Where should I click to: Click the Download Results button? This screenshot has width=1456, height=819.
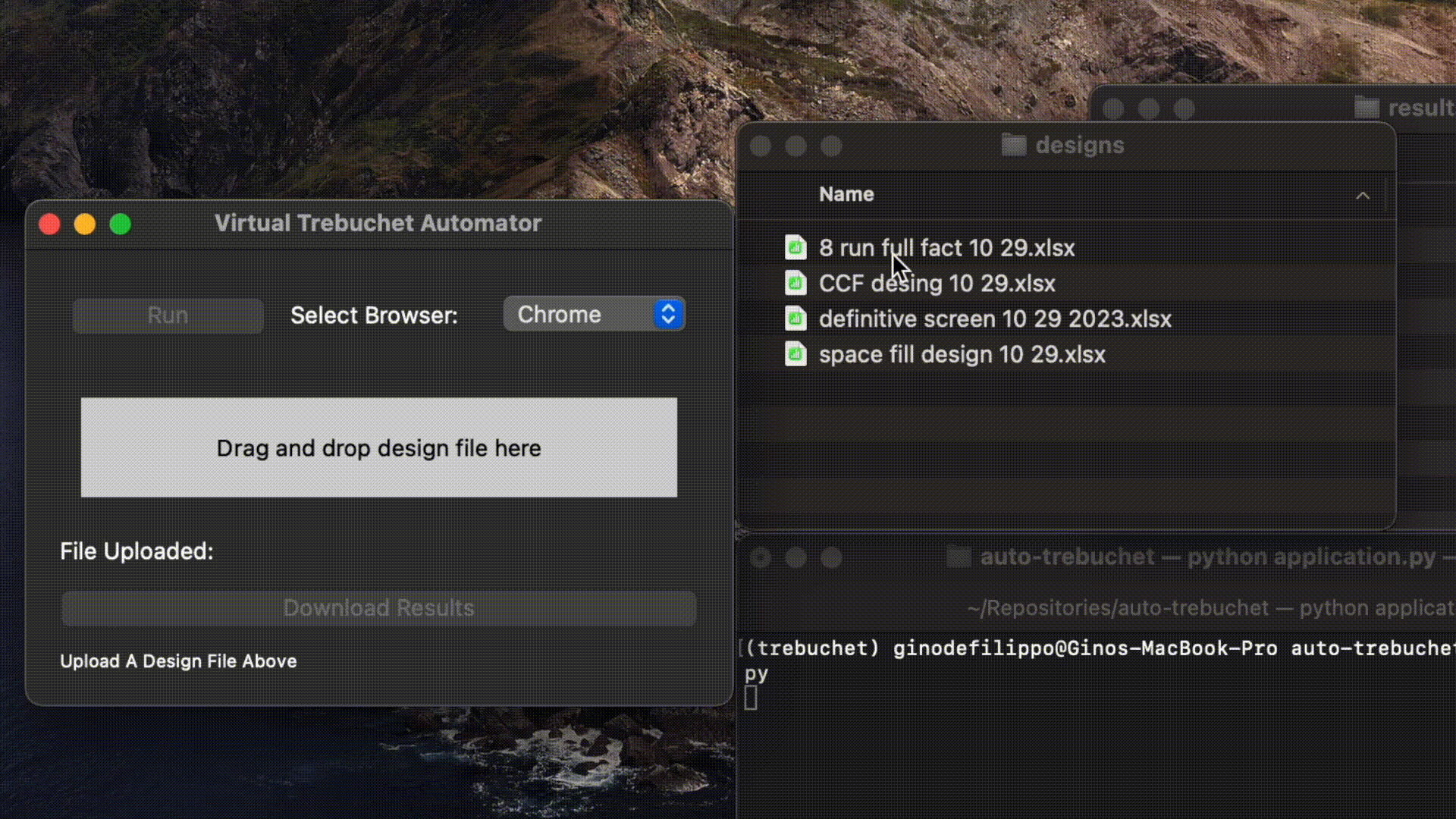click(378, 608)
